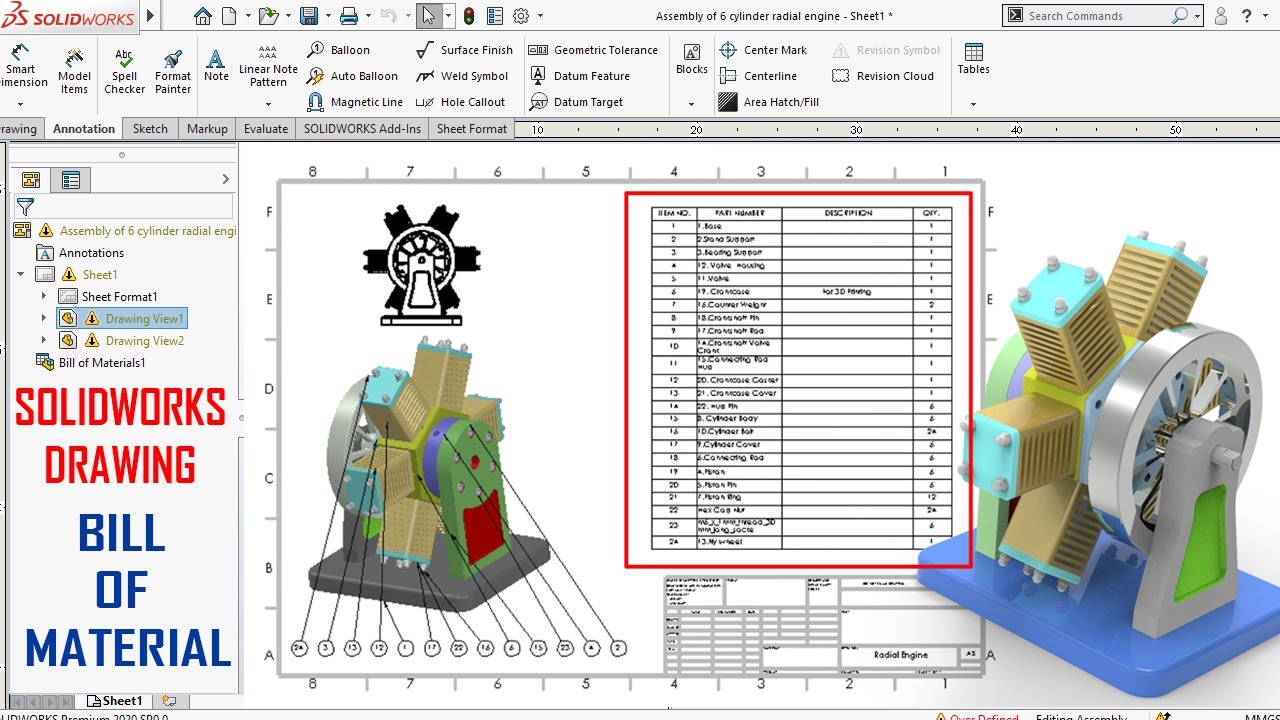
Task: Click the Open file folder icon
Action: (267, 16)
